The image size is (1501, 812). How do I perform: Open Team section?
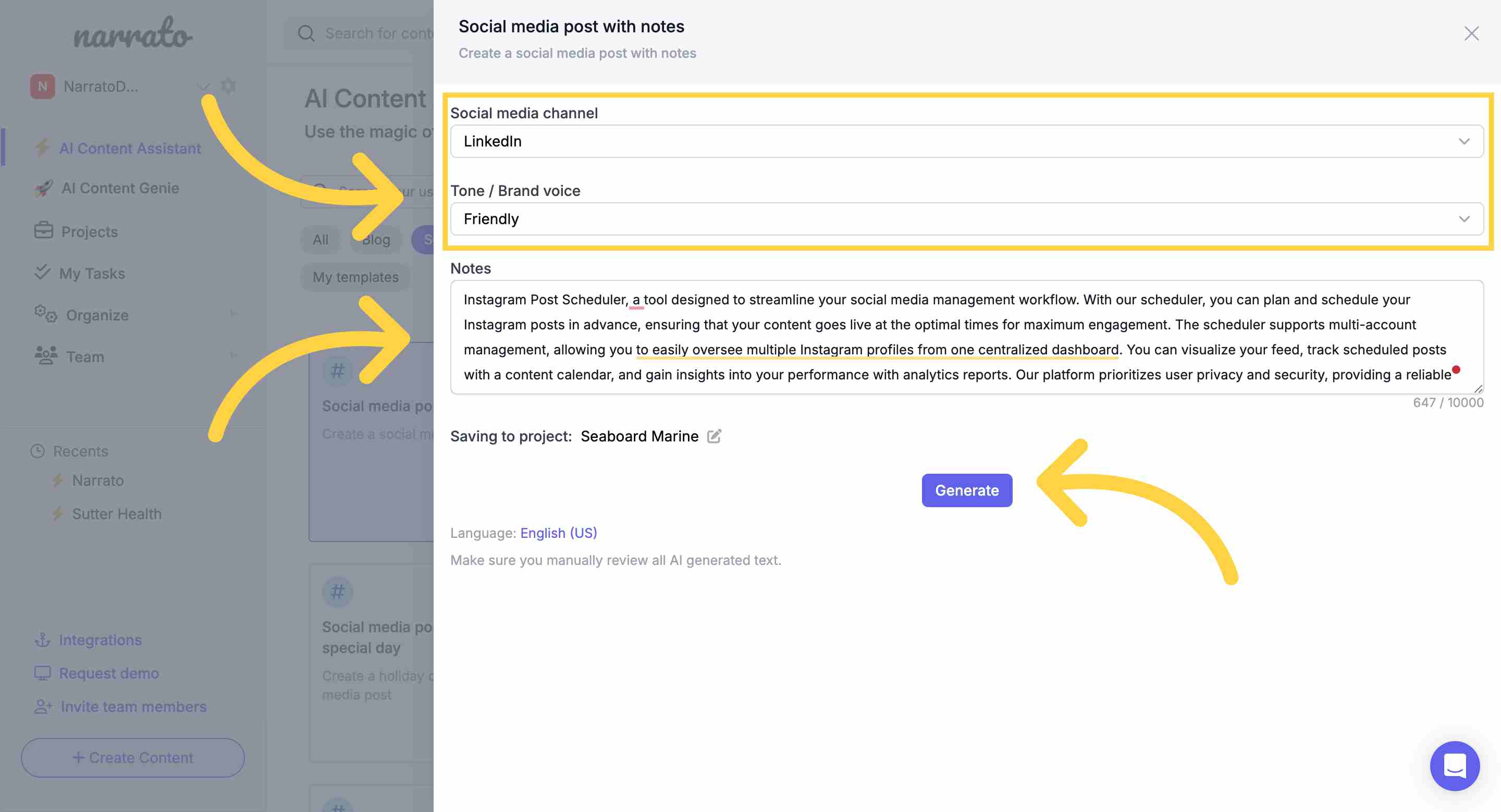pyautogui.click(x=85, y=356)
